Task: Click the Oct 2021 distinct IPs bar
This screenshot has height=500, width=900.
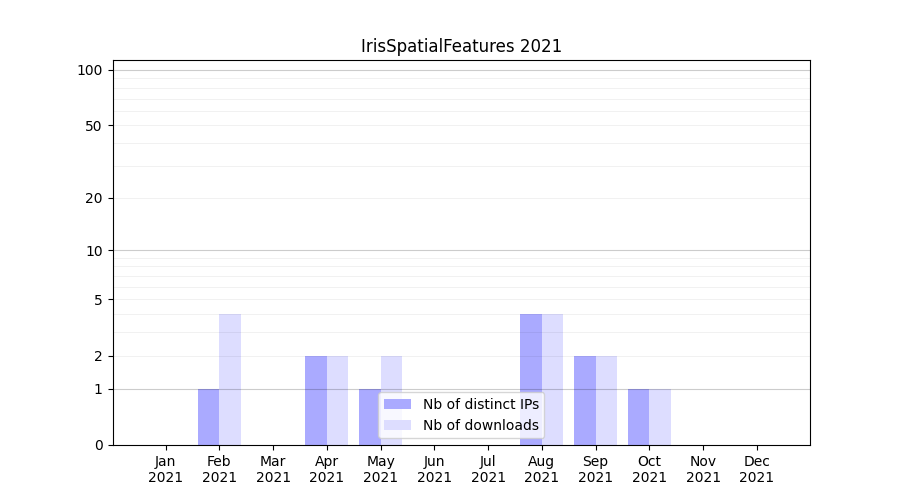Action: pos(639,417)
